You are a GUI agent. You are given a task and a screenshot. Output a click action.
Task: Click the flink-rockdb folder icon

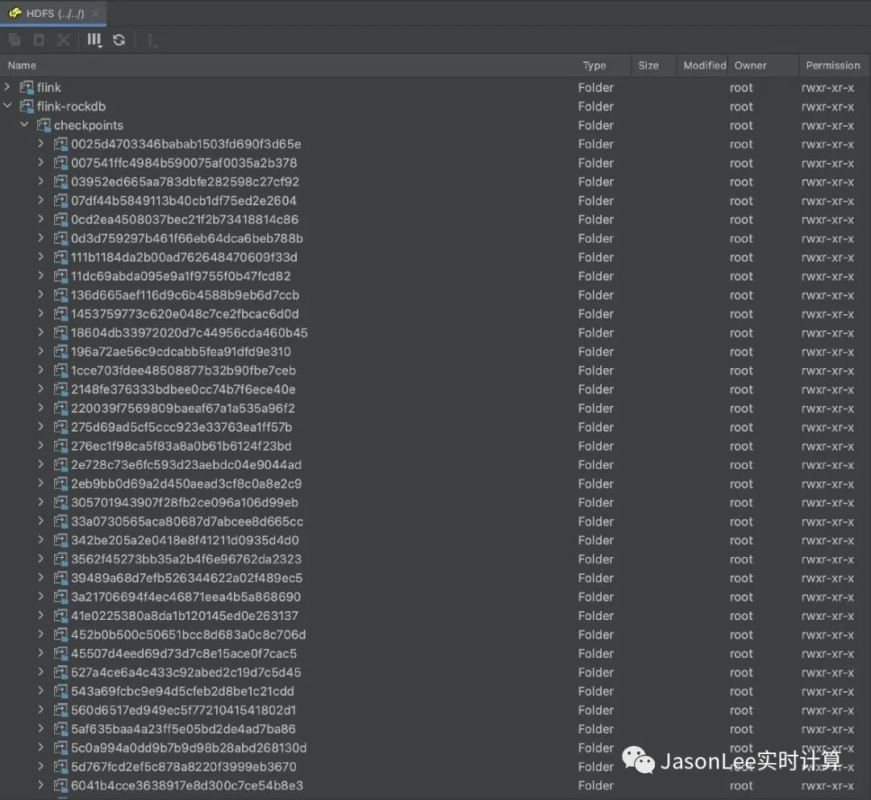(27, 107)
